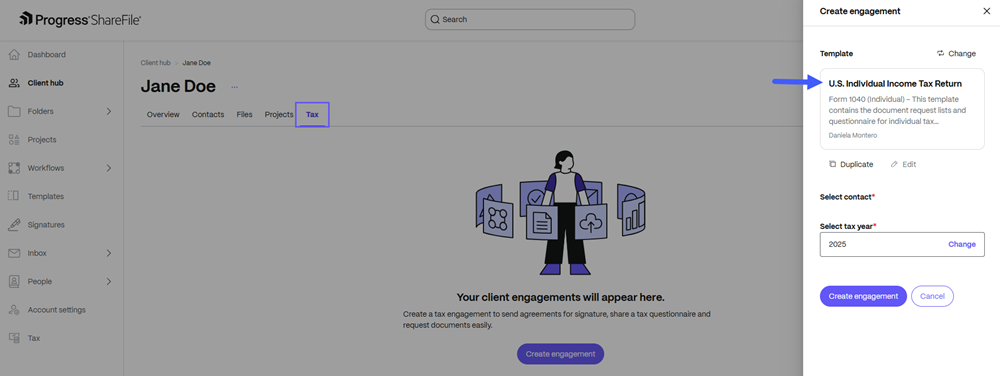
Task: Expand the Workflows submenu chevron
Action: click(x=108, y=168)
